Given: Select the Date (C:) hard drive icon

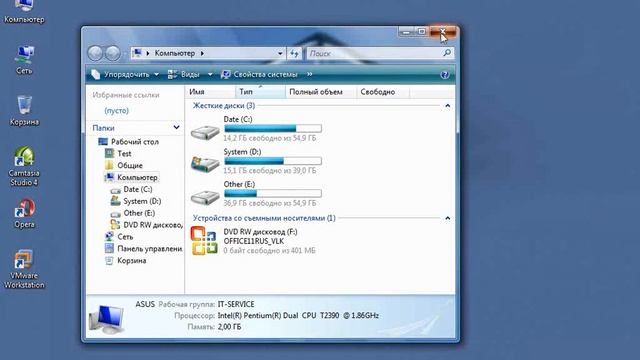Looking at the screenshot, I should (x=205, y=132).
